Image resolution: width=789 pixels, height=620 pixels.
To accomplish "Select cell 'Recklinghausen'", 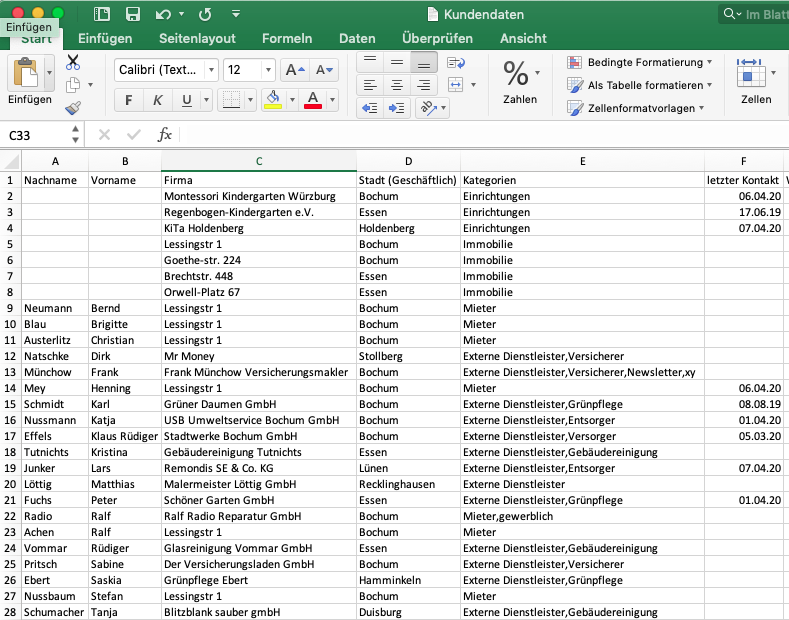I will pos(408,484).
